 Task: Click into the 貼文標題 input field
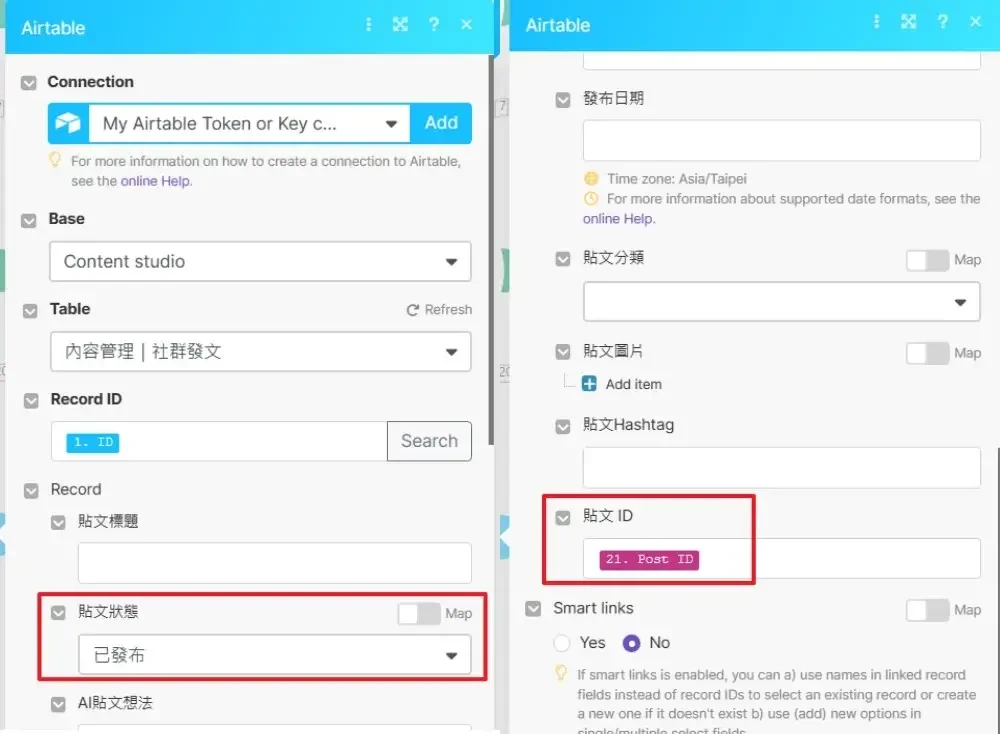click(x=275, y=563)
